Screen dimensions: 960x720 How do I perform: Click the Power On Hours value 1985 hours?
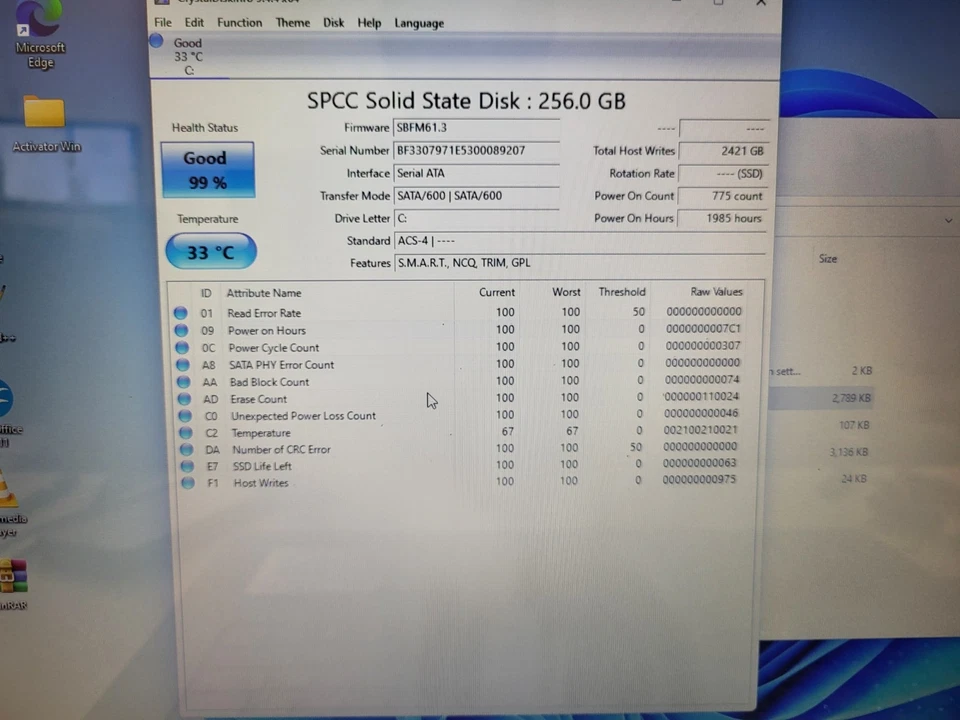[723, 219]
